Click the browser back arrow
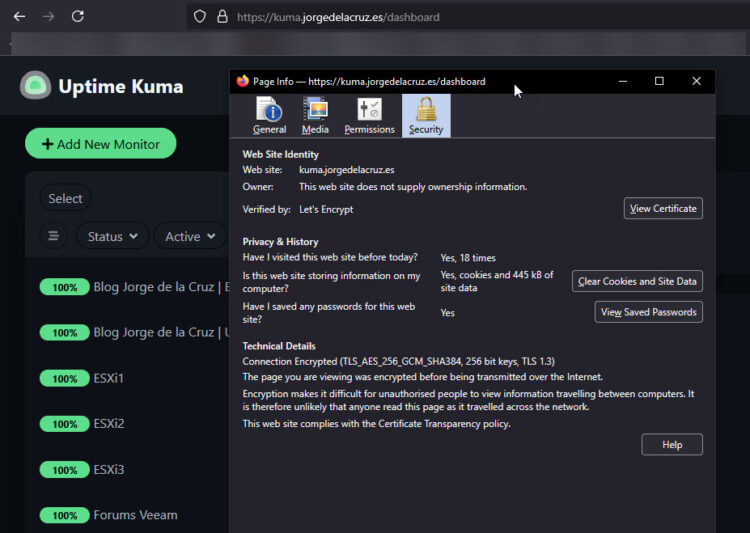This screenshot has height=533, width=750. click(19, 17)
